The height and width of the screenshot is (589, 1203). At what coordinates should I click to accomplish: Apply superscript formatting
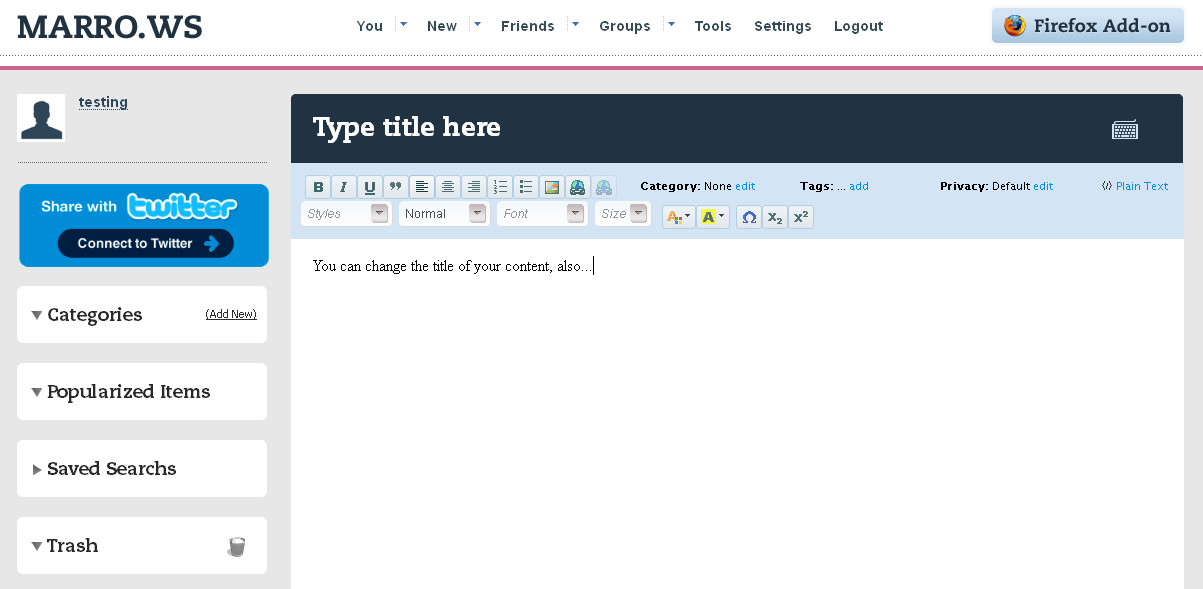(801, 217)
